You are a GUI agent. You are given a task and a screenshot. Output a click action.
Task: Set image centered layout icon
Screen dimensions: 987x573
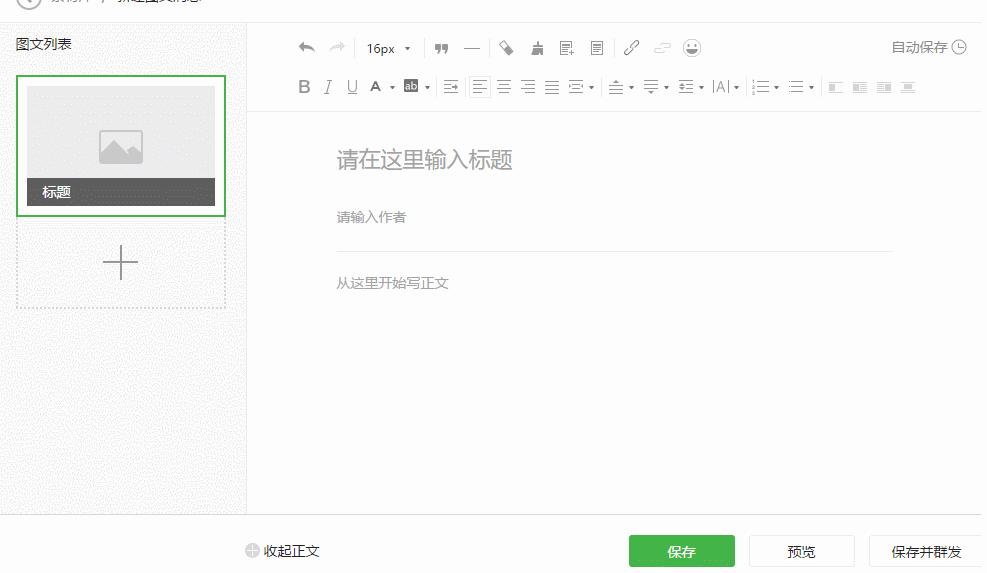pos(908,88)
